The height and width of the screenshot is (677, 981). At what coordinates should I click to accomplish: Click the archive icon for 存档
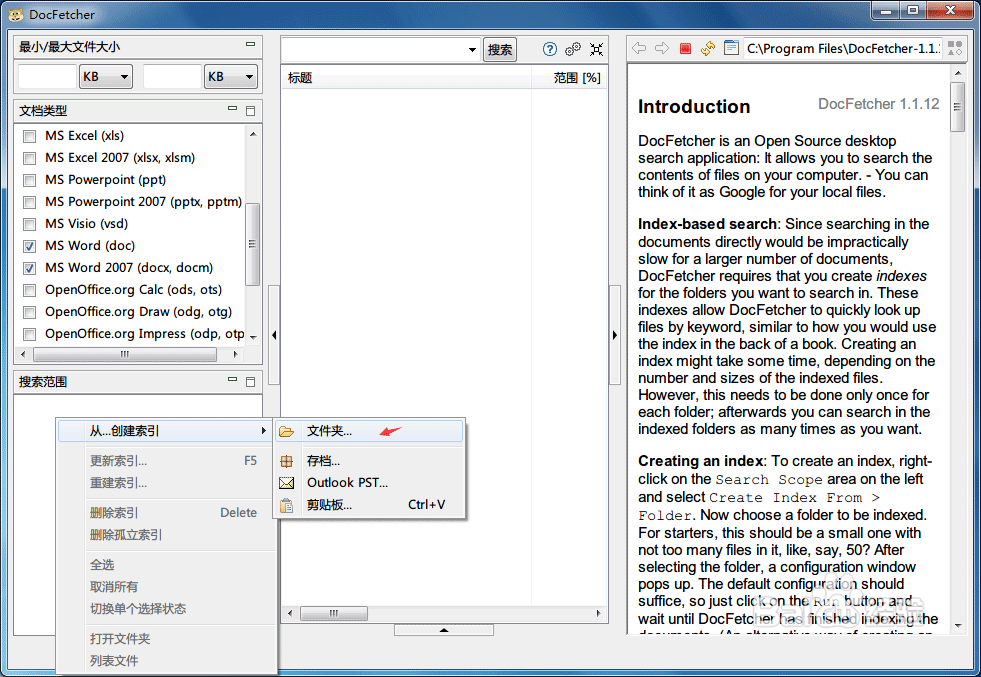287,461
